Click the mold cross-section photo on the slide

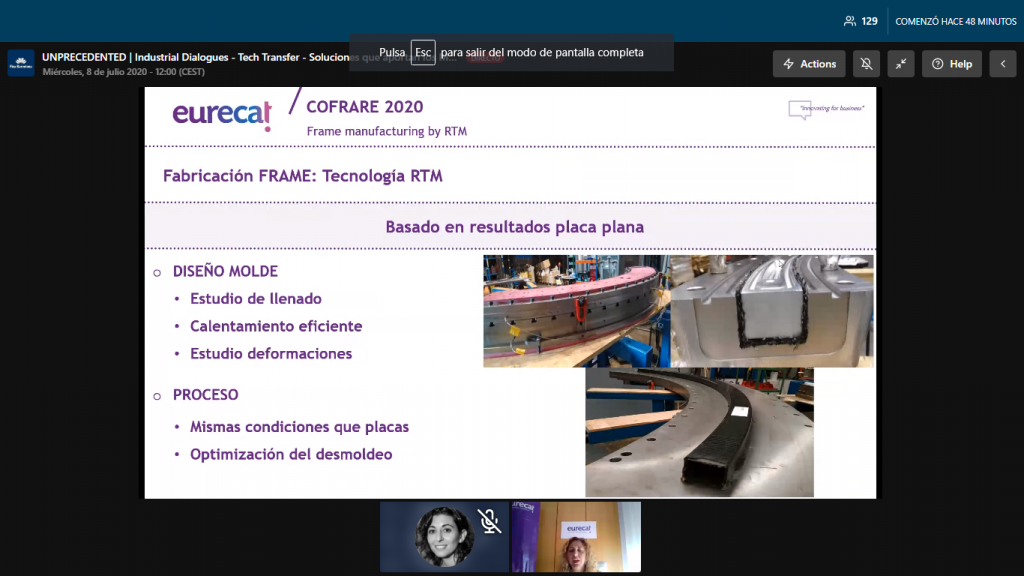point(772,311)
